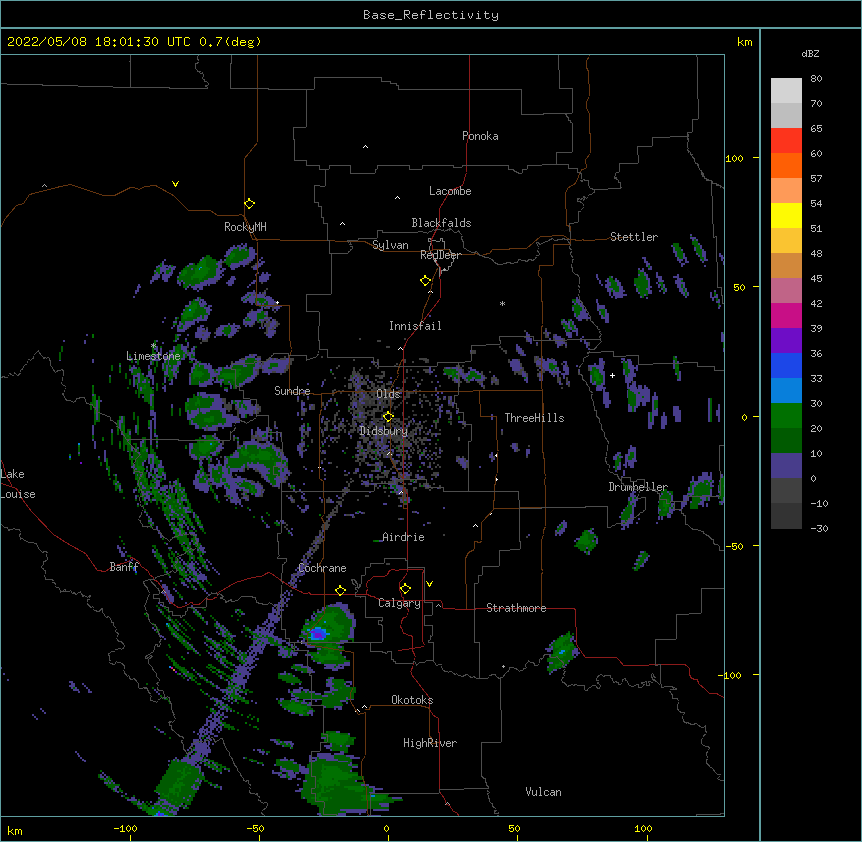The height and width of the screenshot is (842, 862).
Task: Click the Calgary city label
Action: click(x=399, y=603)
